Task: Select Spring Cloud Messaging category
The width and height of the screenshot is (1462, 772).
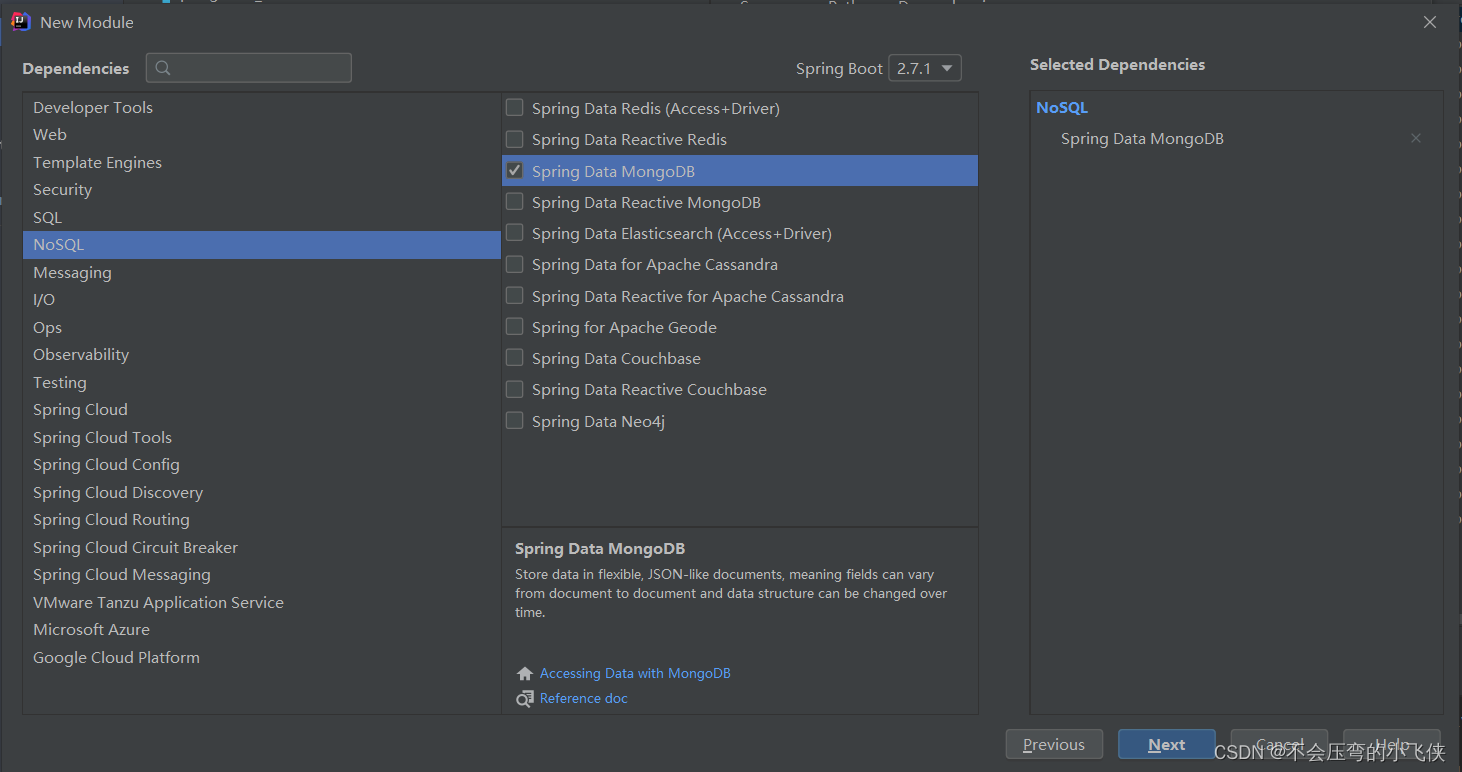Action: [262, 575]
